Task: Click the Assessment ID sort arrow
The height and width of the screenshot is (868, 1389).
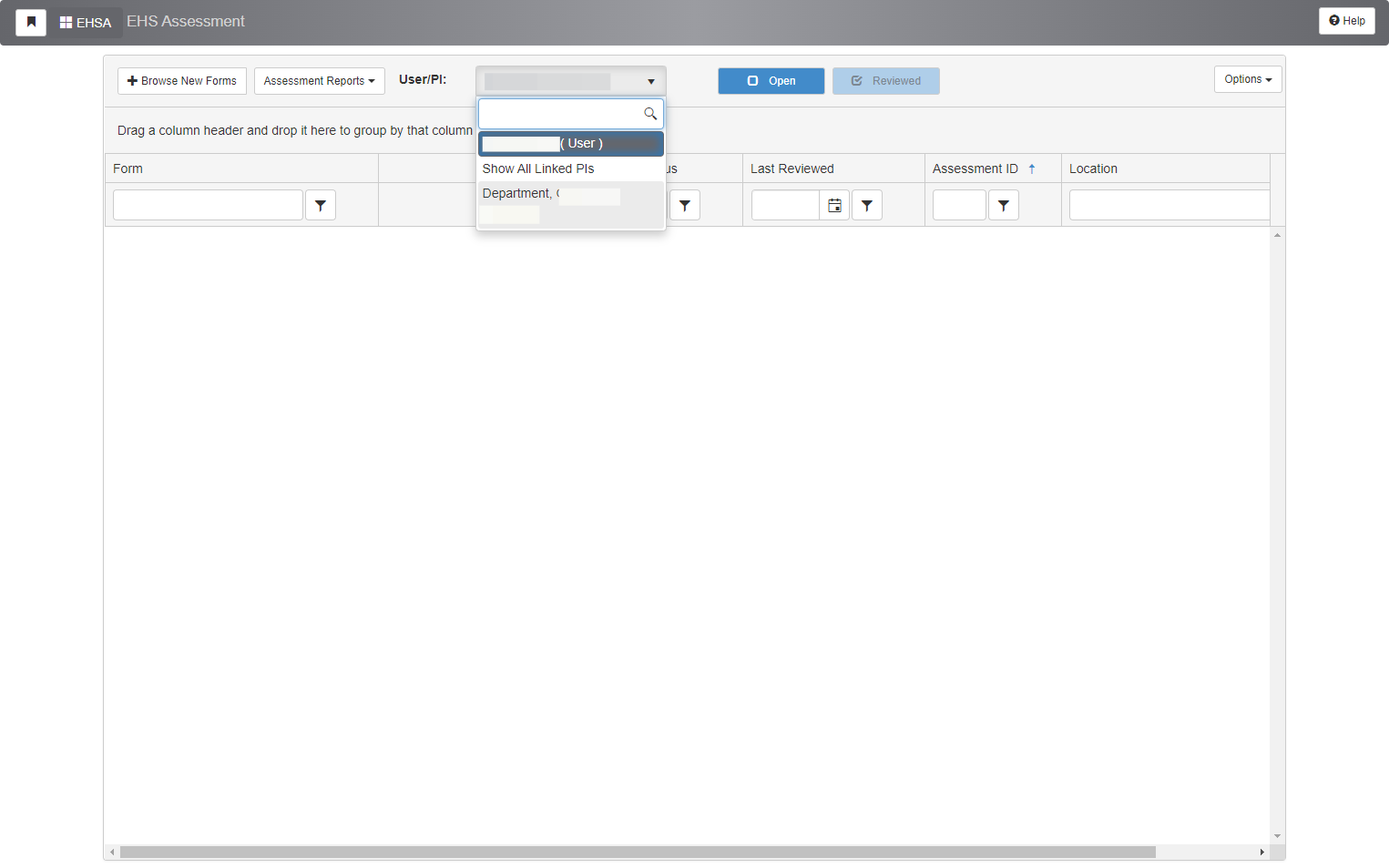Action: click(x=1032, y=168)
